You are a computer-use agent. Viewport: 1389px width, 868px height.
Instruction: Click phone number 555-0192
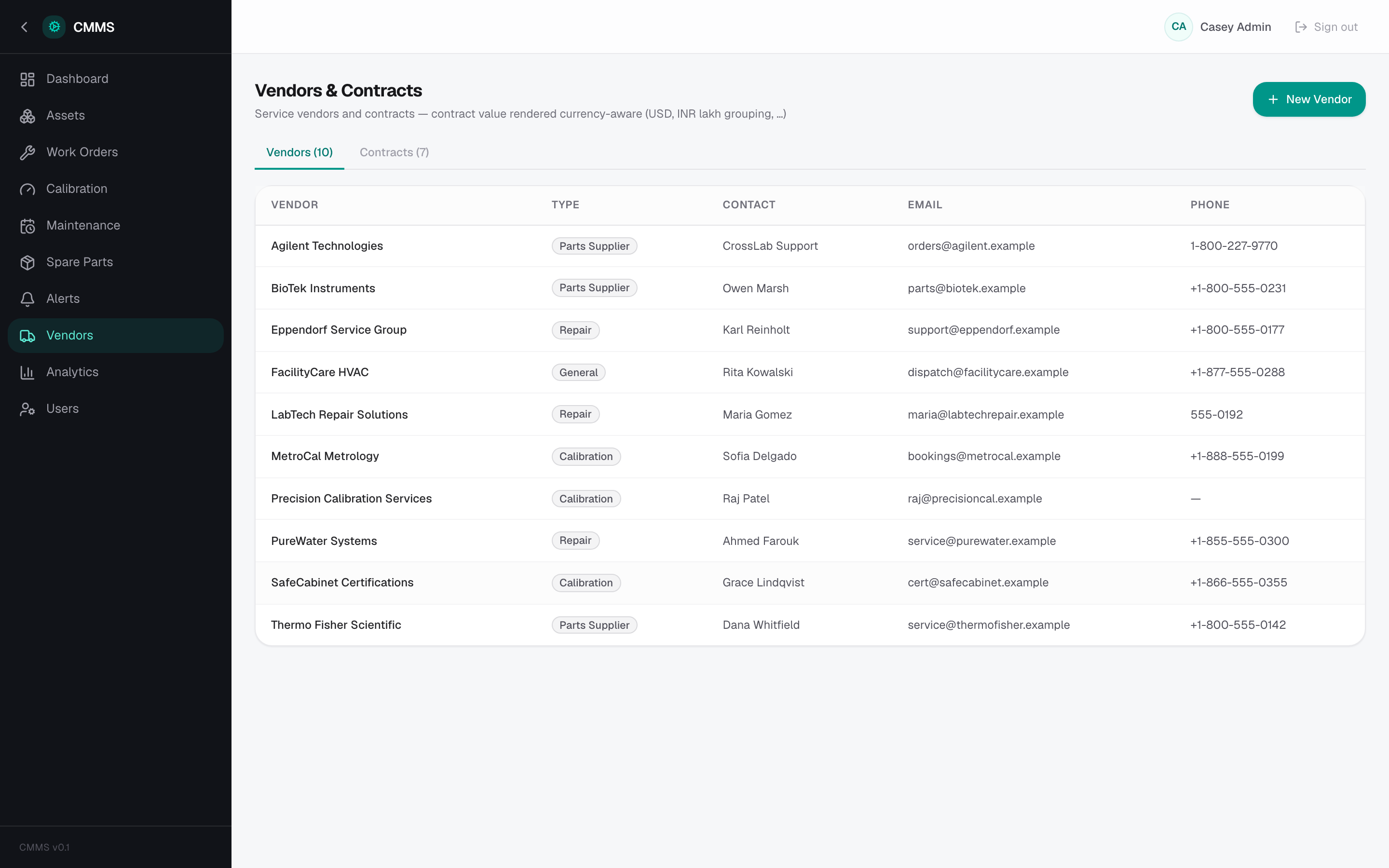[1216, 415]
